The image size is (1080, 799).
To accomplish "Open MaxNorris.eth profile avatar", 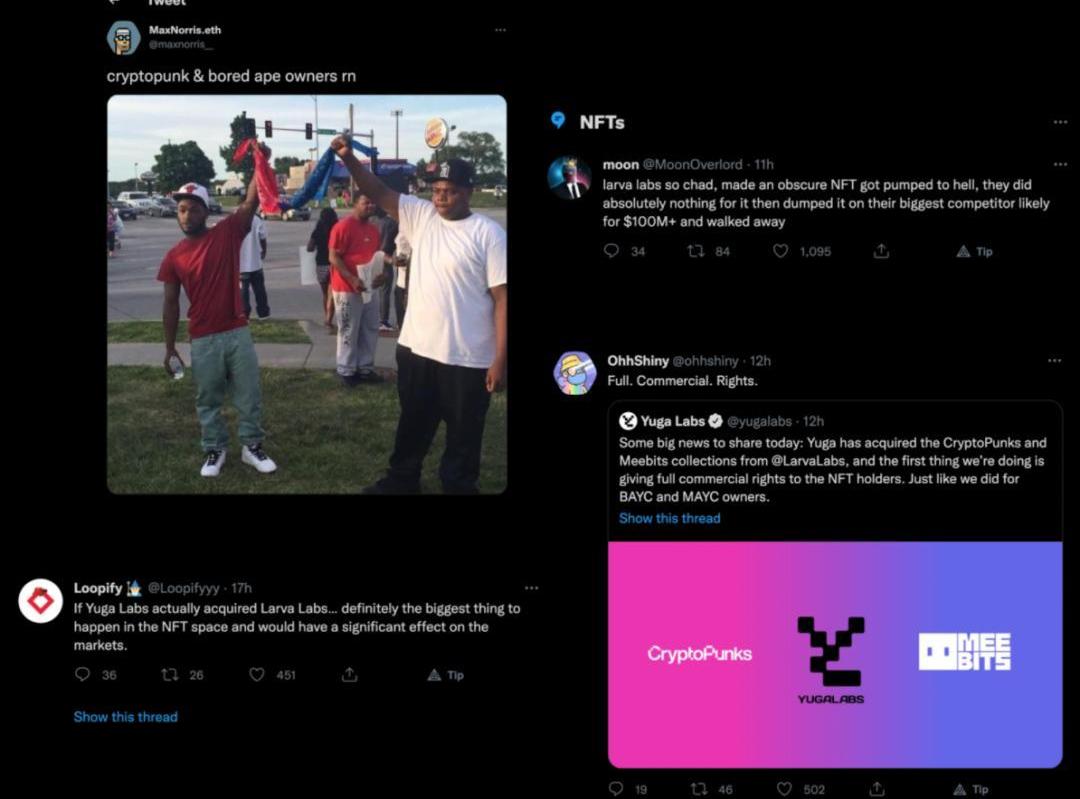I will (x=123, y=37).
